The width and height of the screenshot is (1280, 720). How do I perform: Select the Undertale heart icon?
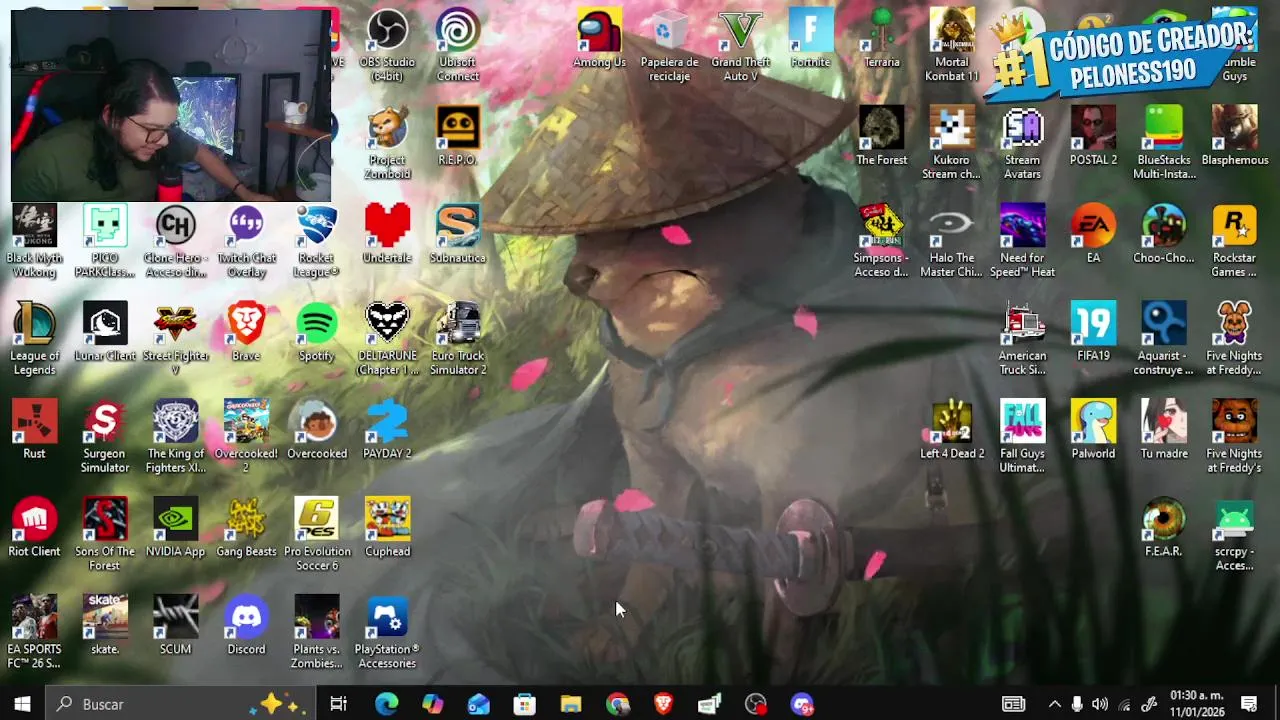tap(387, 235)
